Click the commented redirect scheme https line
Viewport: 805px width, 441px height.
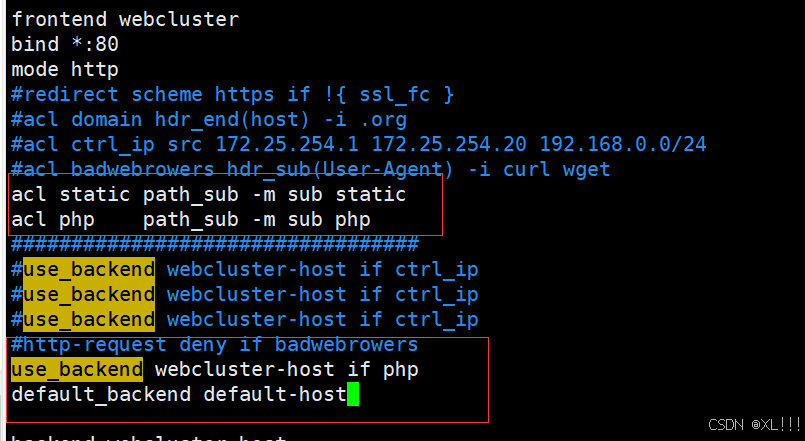233,94
